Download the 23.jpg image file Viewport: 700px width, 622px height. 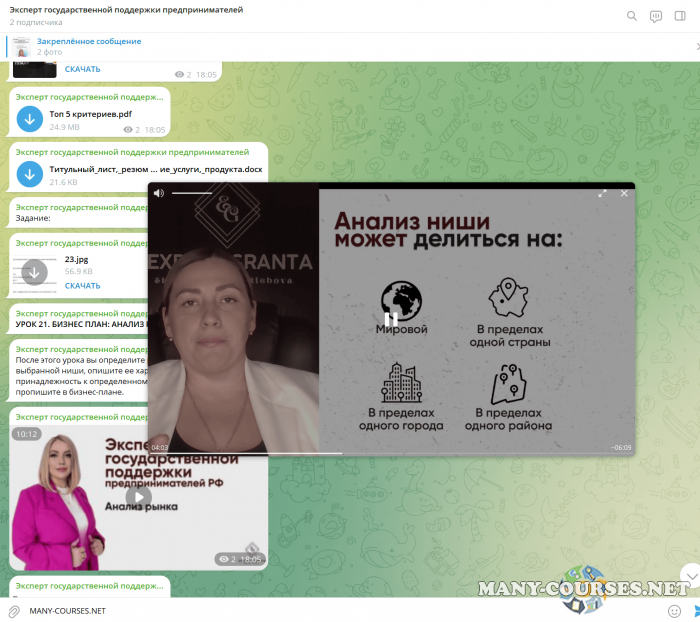35,271
